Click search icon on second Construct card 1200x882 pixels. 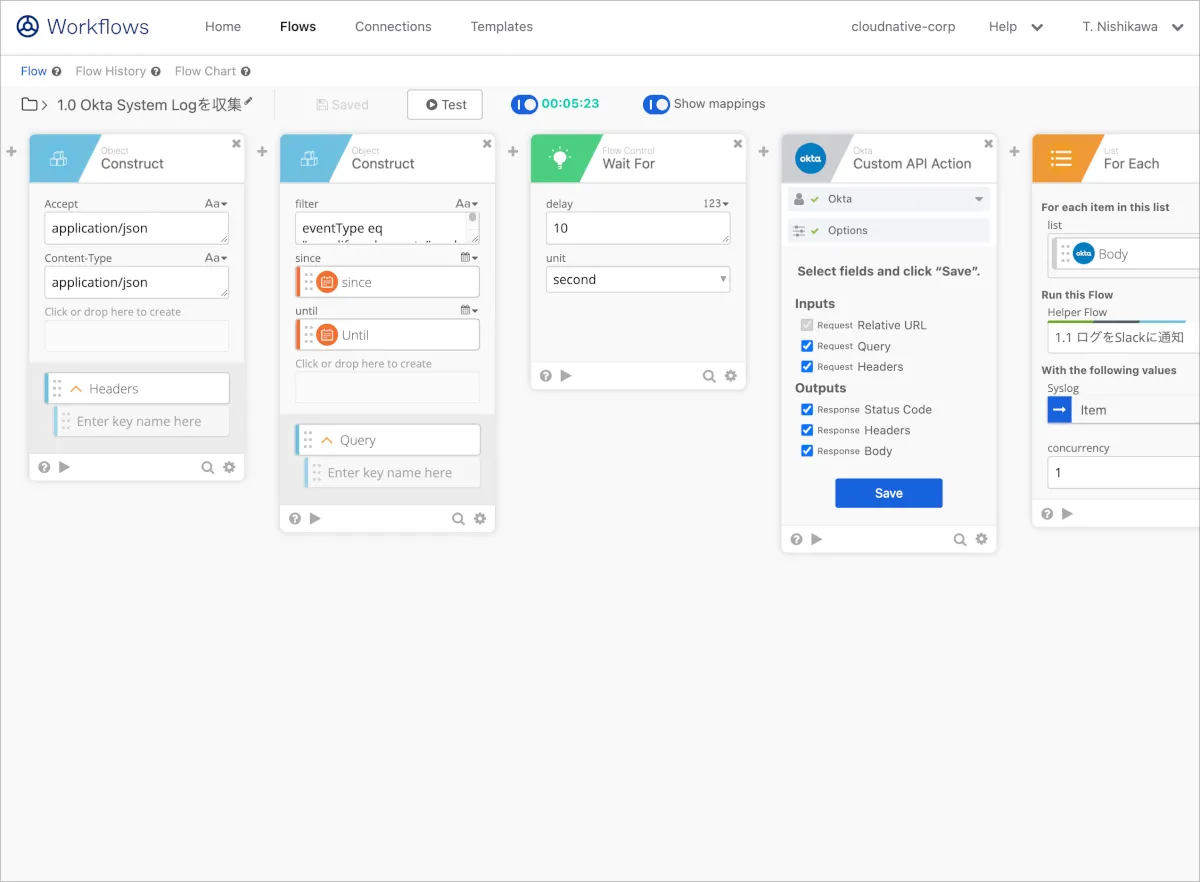458,519
